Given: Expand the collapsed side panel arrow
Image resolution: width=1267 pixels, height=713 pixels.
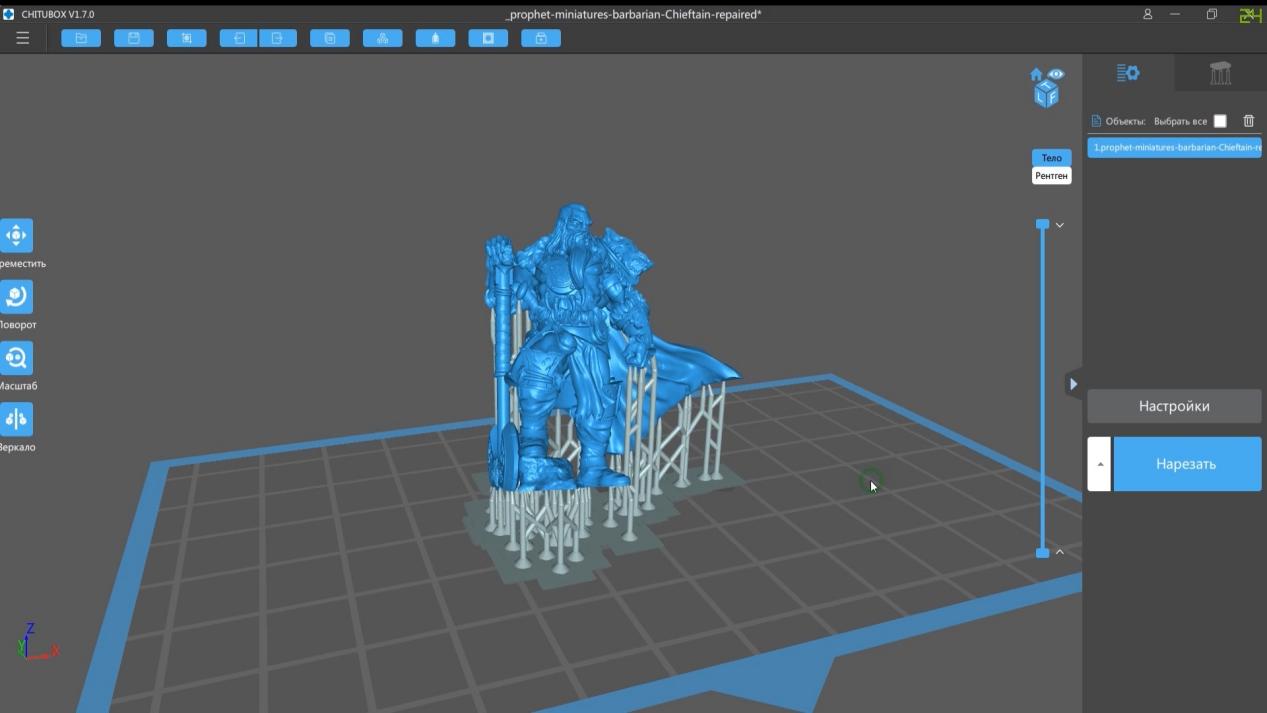Looking at the screenshot, I should (x=1073, y=383).
